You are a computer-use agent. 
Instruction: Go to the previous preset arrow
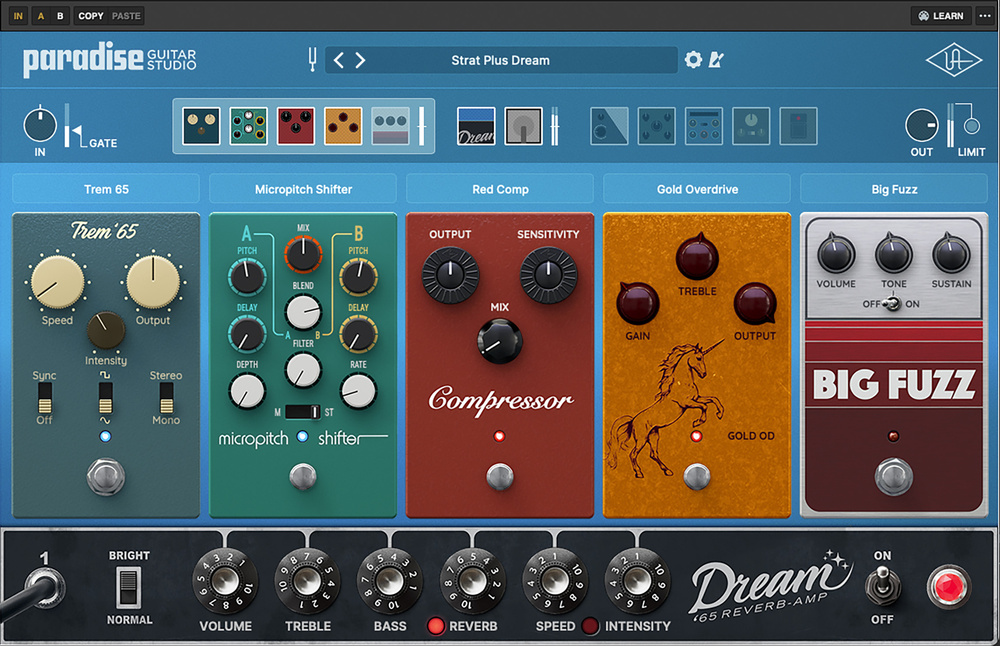338,60
